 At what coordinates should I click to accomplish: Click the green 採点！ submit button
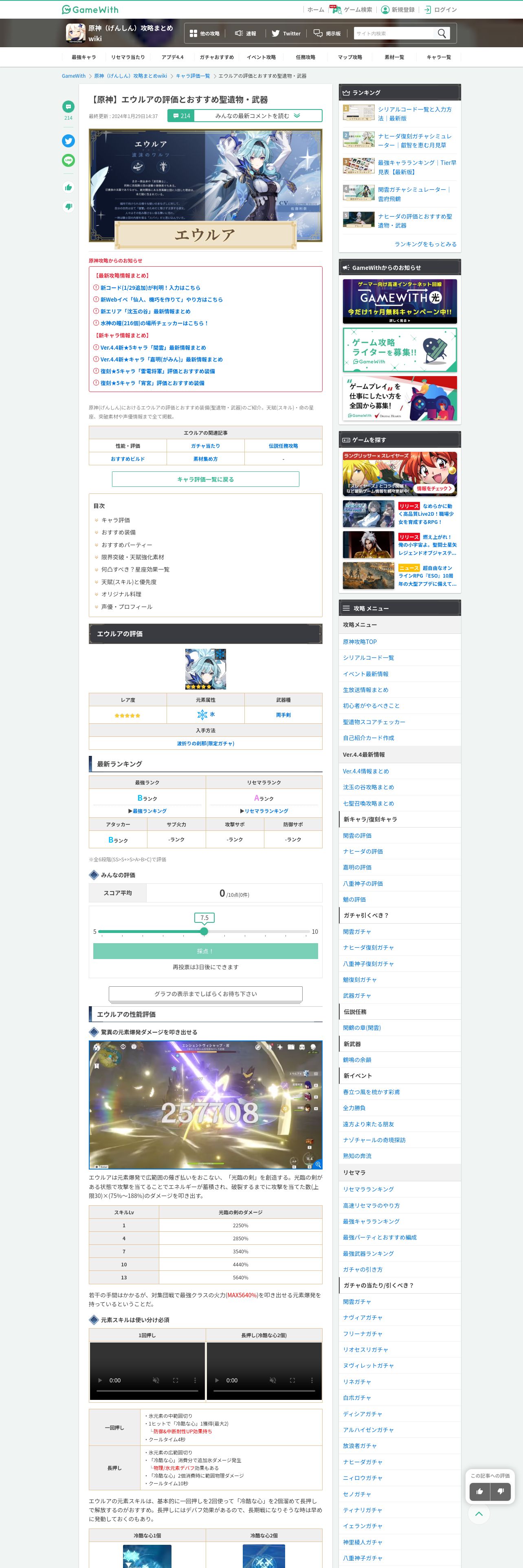(205, 951)
